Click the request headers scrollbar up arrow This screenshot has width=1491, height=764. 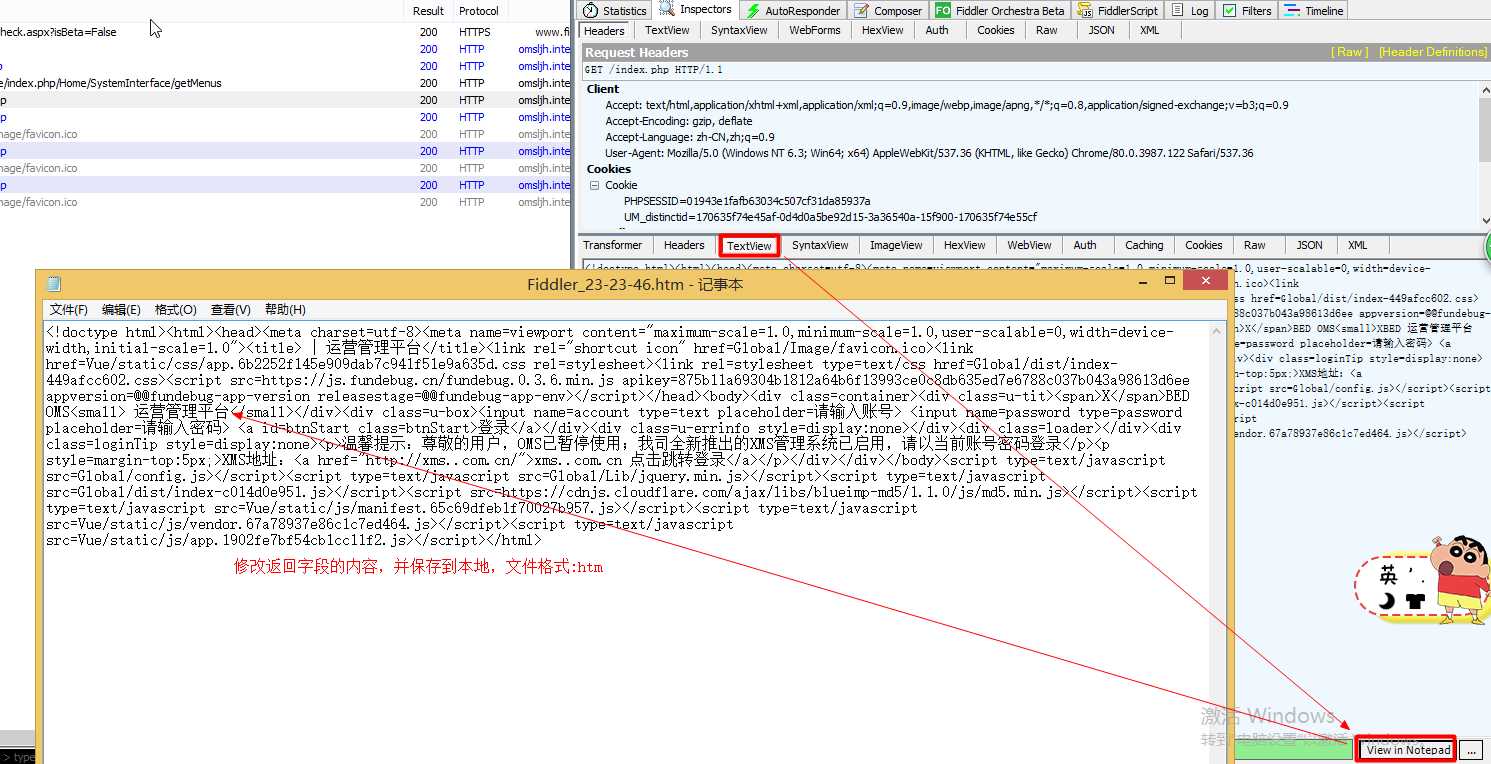point(1484,88)
